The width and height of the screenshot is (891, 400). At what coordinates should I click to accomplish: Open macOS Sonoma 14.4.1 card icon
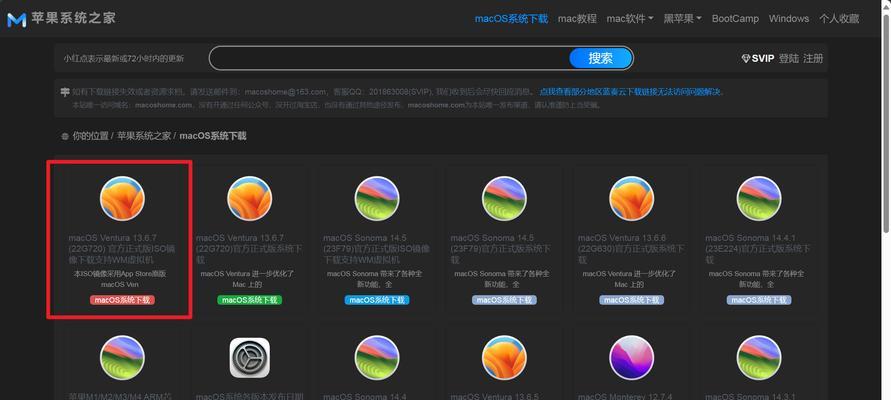(x=759, y=198)
